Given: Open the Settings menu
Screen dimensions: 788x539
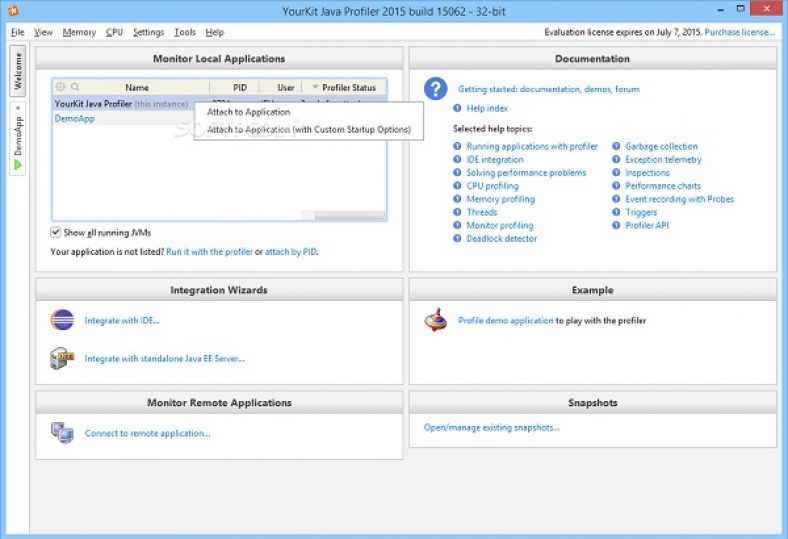Looking at the screenshot, I should 148,32.
